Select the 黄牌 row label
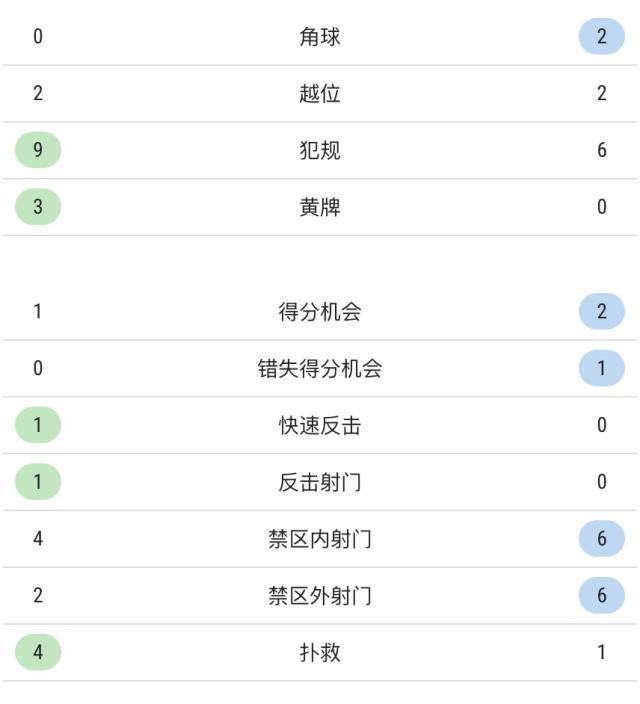The image size is (640, 704). click(x=320, y=208)
